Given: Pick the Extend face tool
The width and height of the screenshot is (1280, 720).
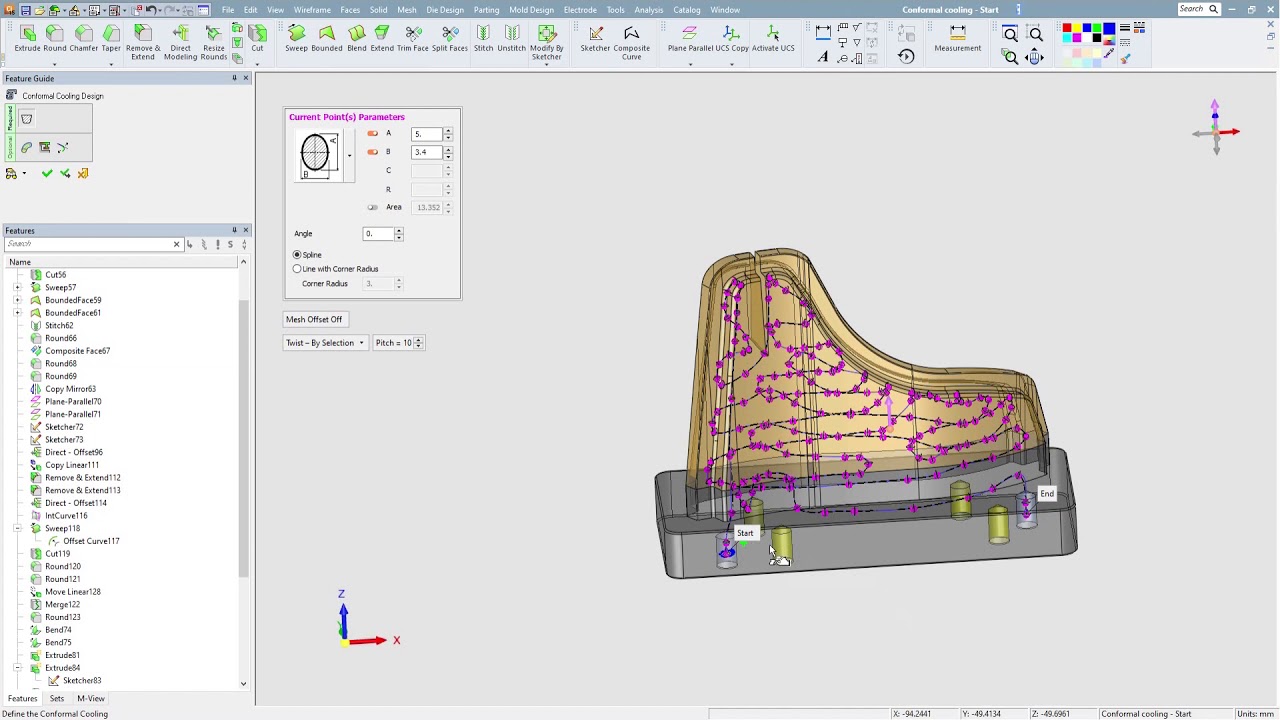Looking at the screenshot, I should click(382, 39).
